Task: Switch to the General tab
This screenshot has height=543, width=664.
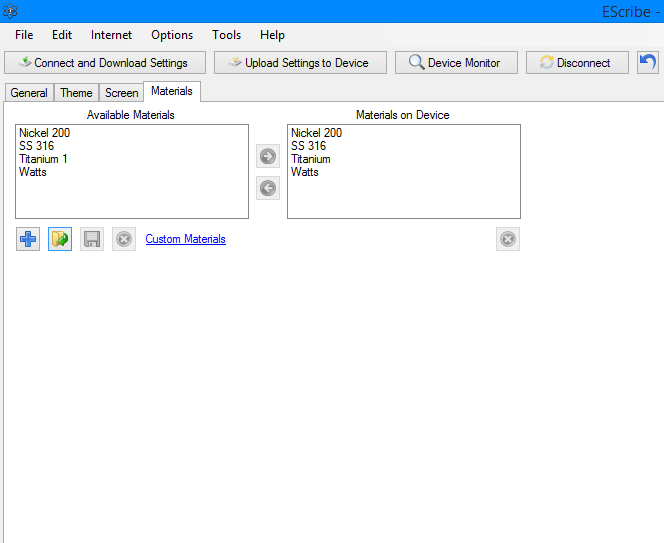Action: (29, 93)
